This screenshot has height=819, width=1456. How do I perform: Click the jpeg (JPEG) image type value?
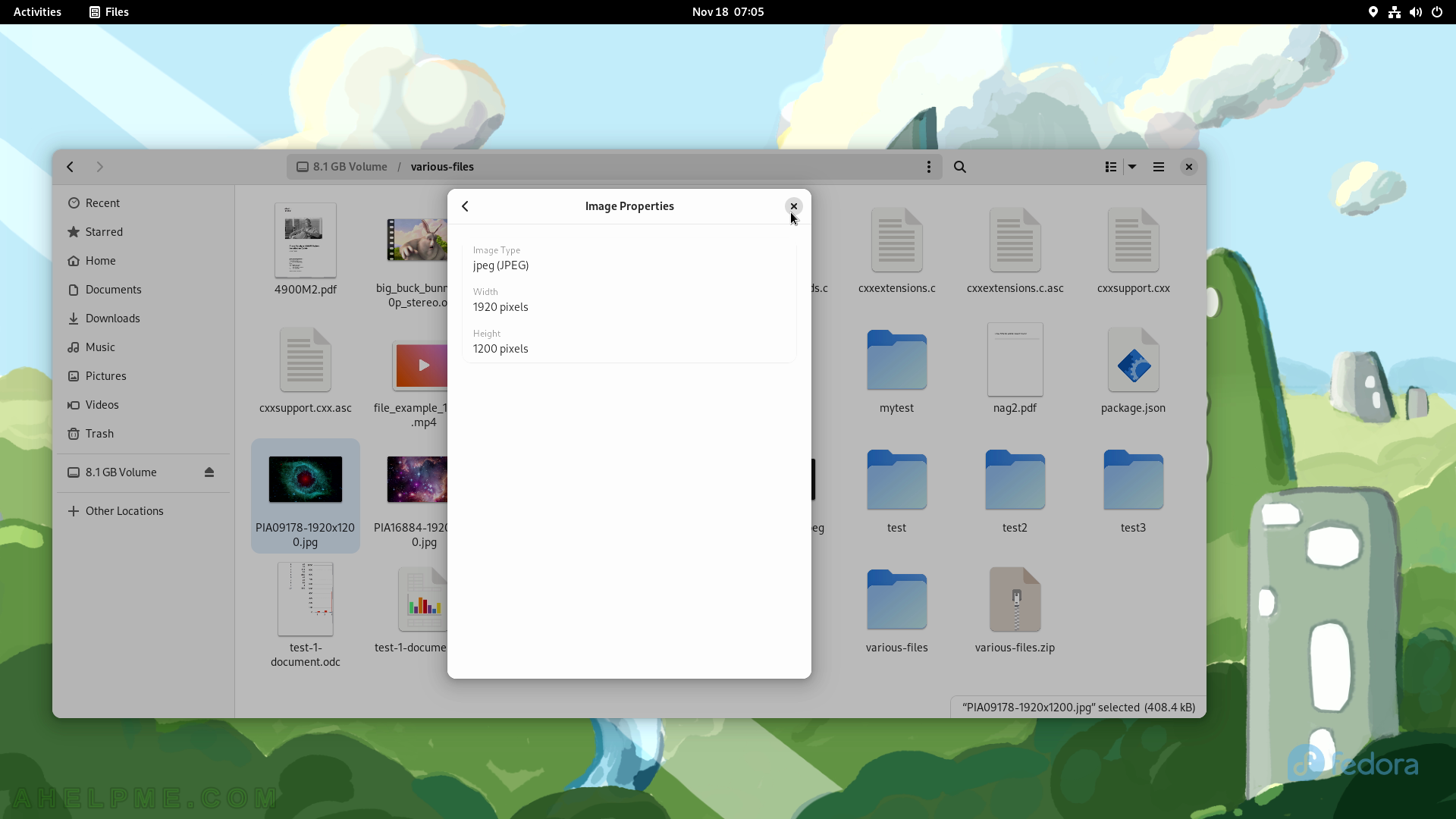click(500, 265)
